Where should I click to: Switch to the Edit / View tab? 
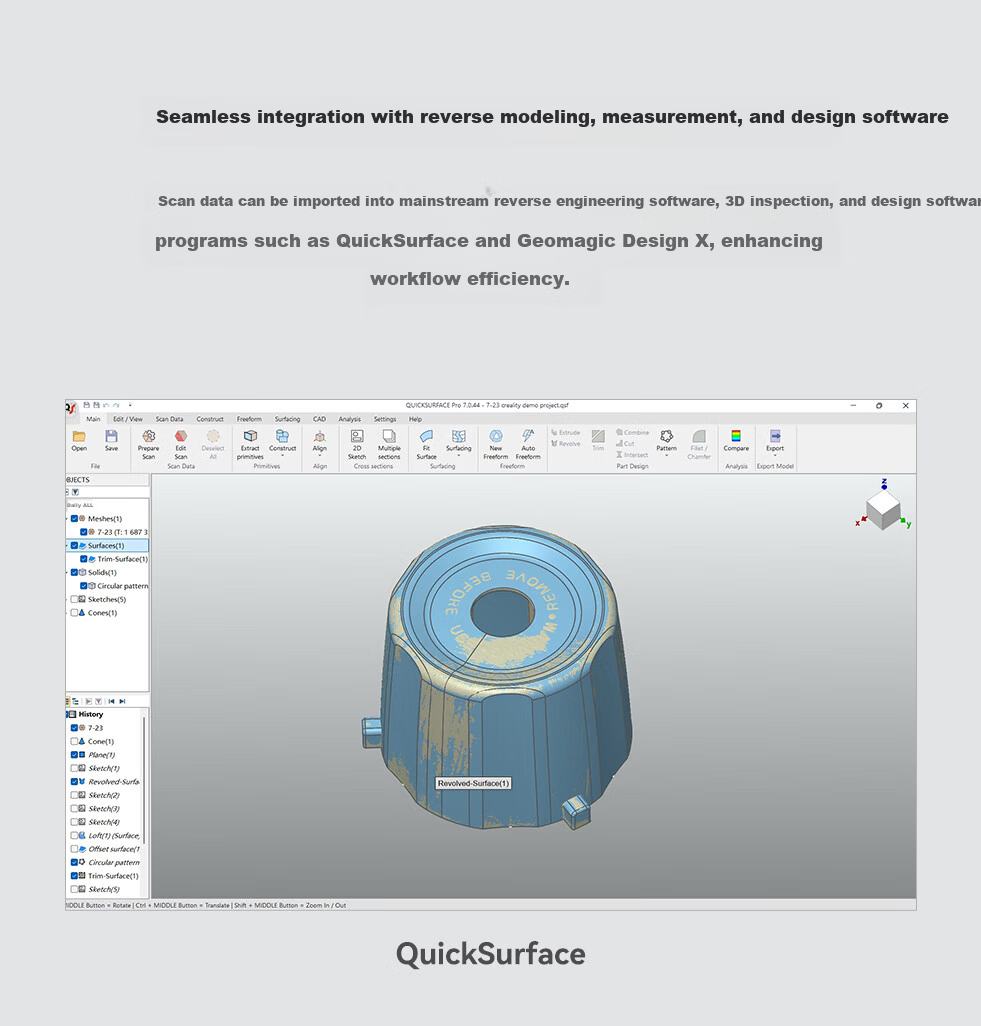(x=128, y=419)
